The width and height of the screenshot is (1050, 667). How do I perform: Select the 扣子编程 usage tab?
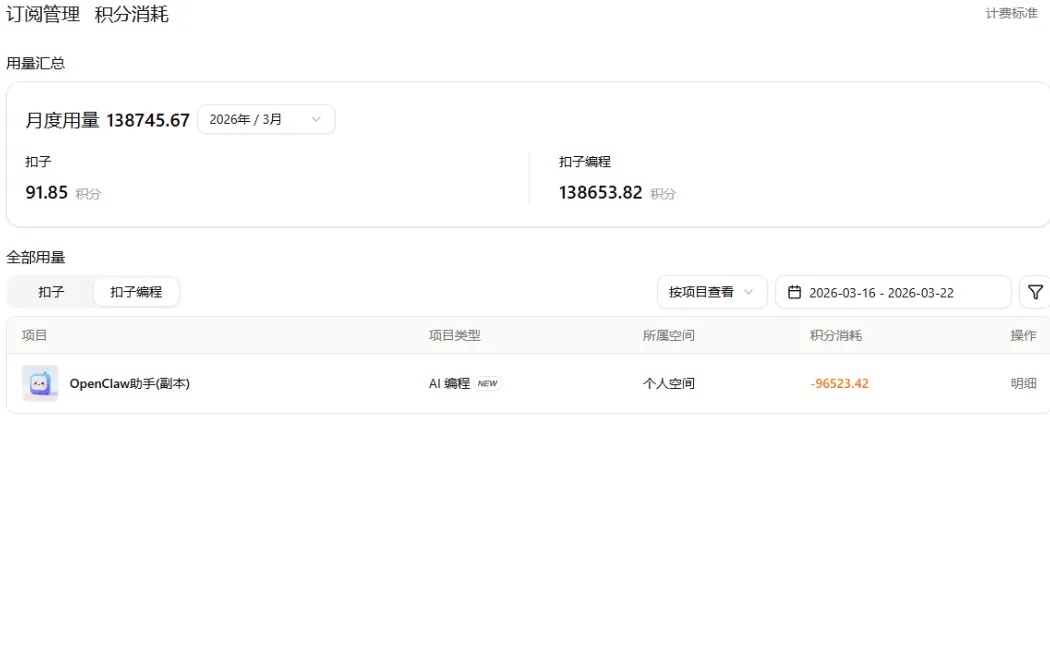[136, 292]
